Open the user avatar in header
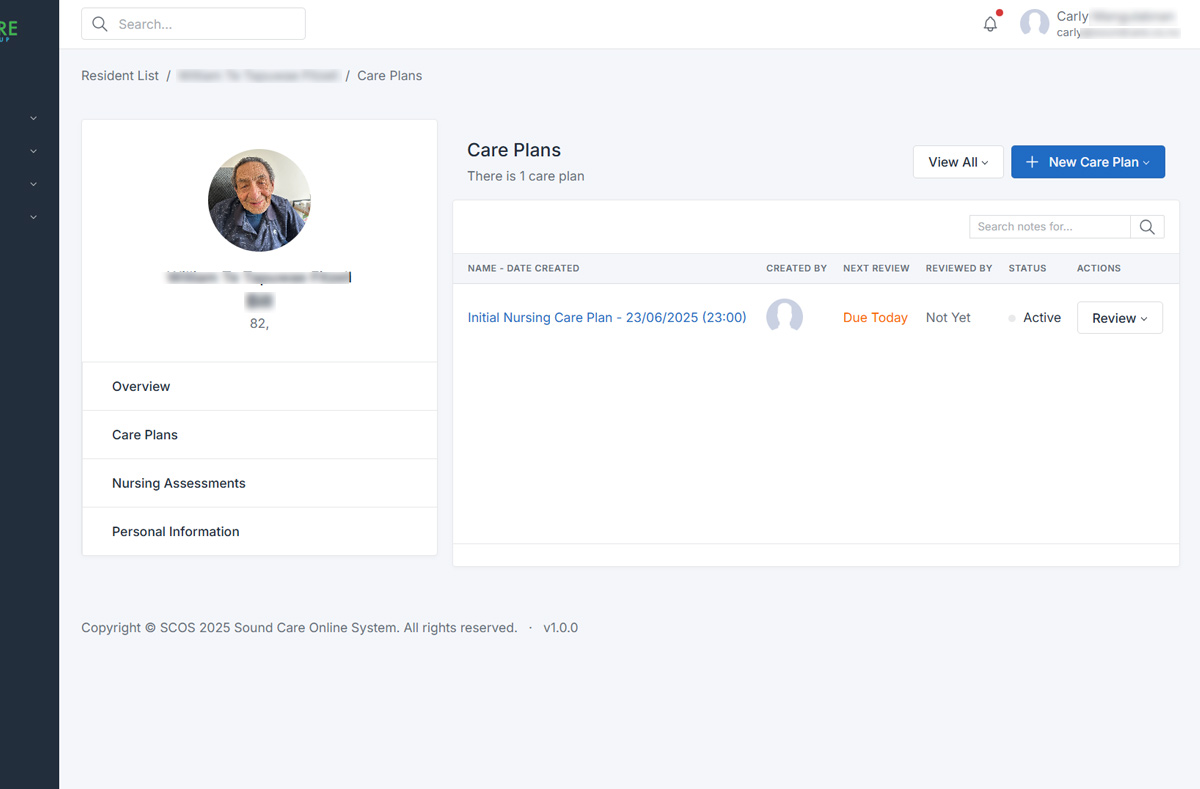This screenshot has height=789, width=1200. (x=1034, y=24)
